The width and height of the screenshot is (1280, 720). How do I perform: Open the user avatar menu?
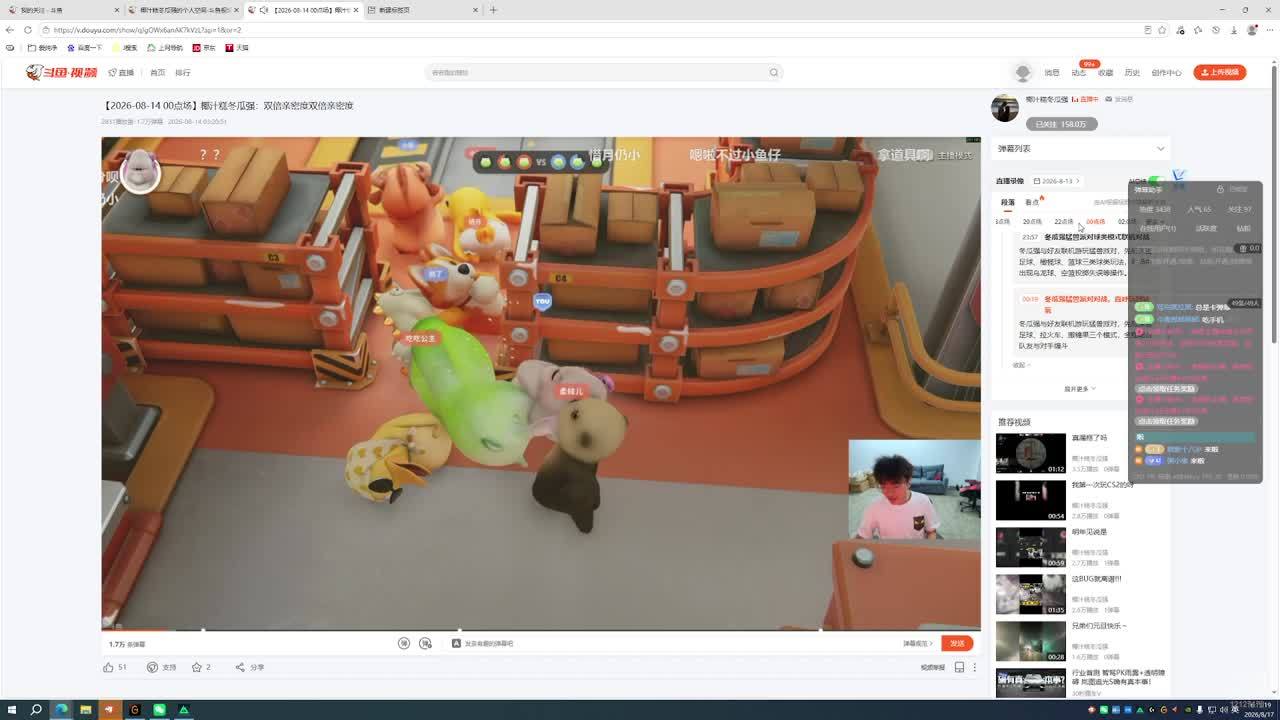click(x=1022, y=72)
